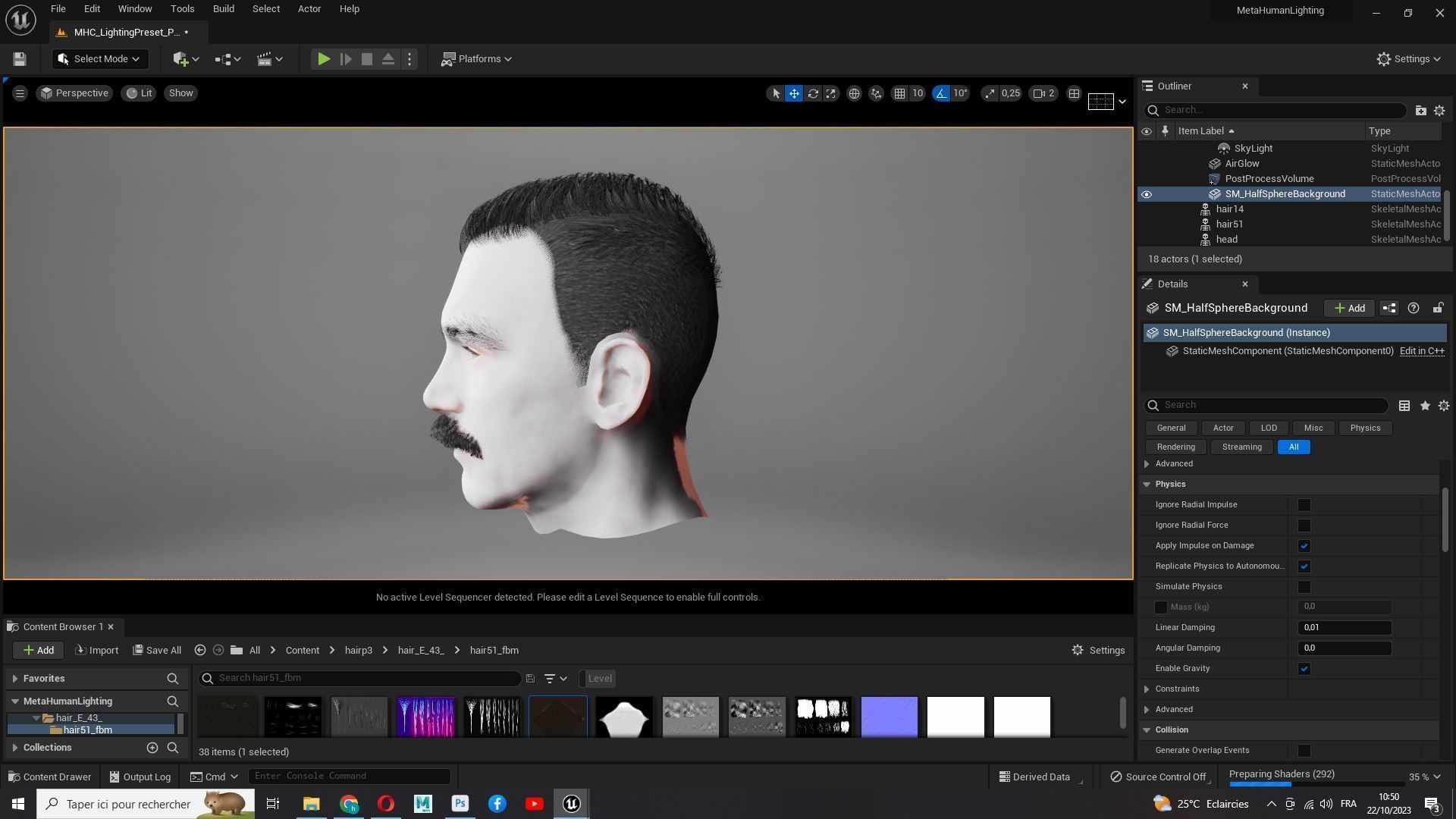Activate the Rotate gizmo tool
This screenshot has height=819, width=1456.
point(813,93)
